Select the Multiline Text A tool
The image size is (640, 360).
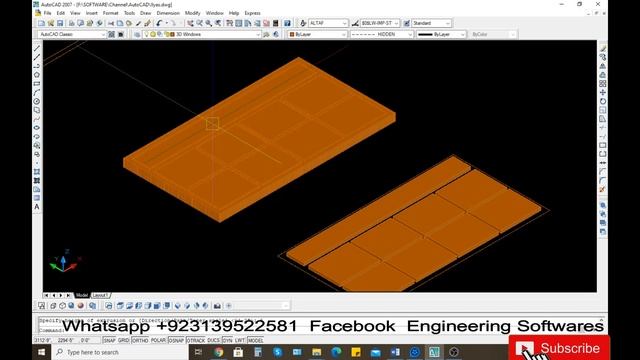[x=37, y=207]
